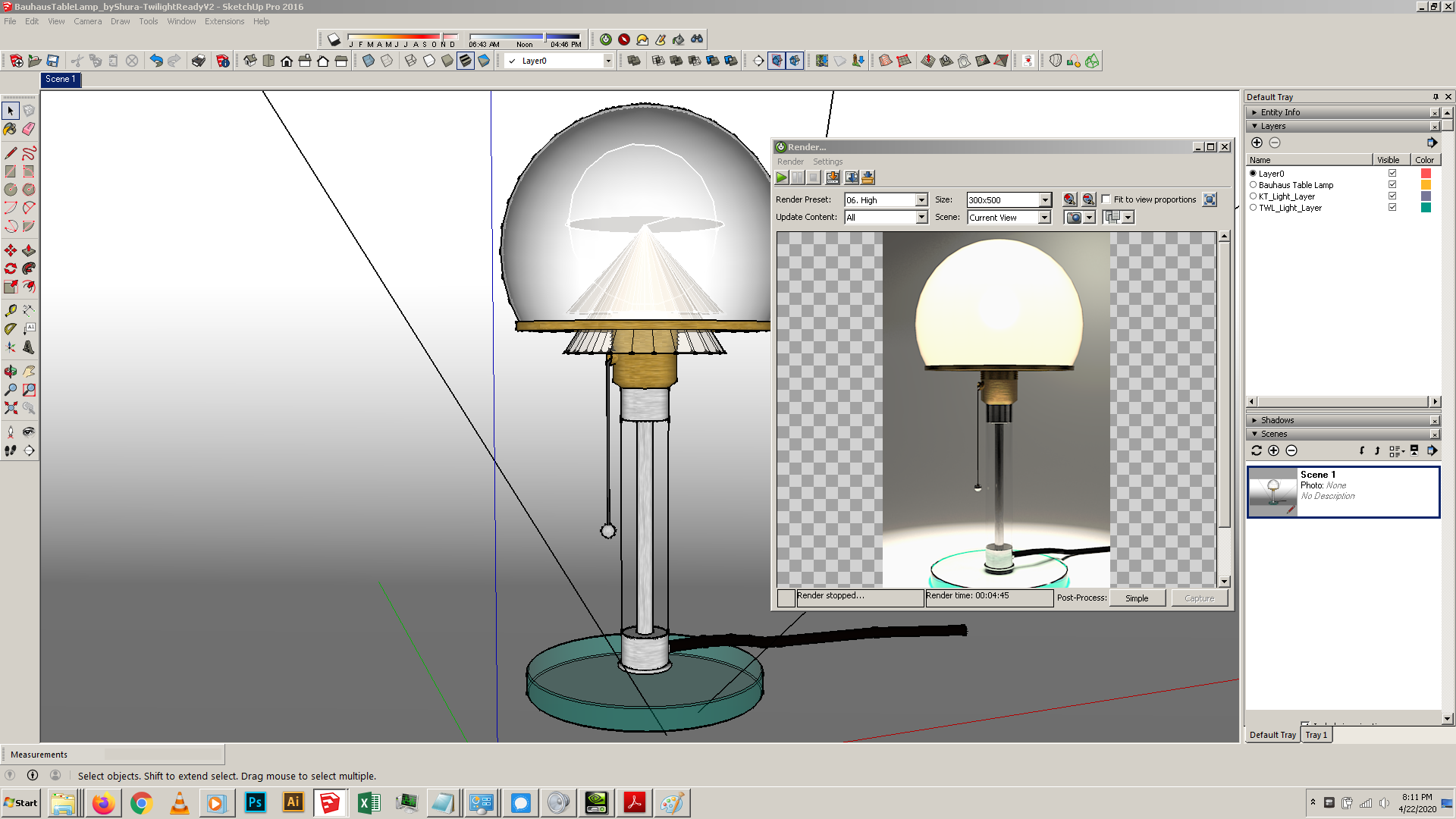Click the Capture button

(x=1200, y=598)
